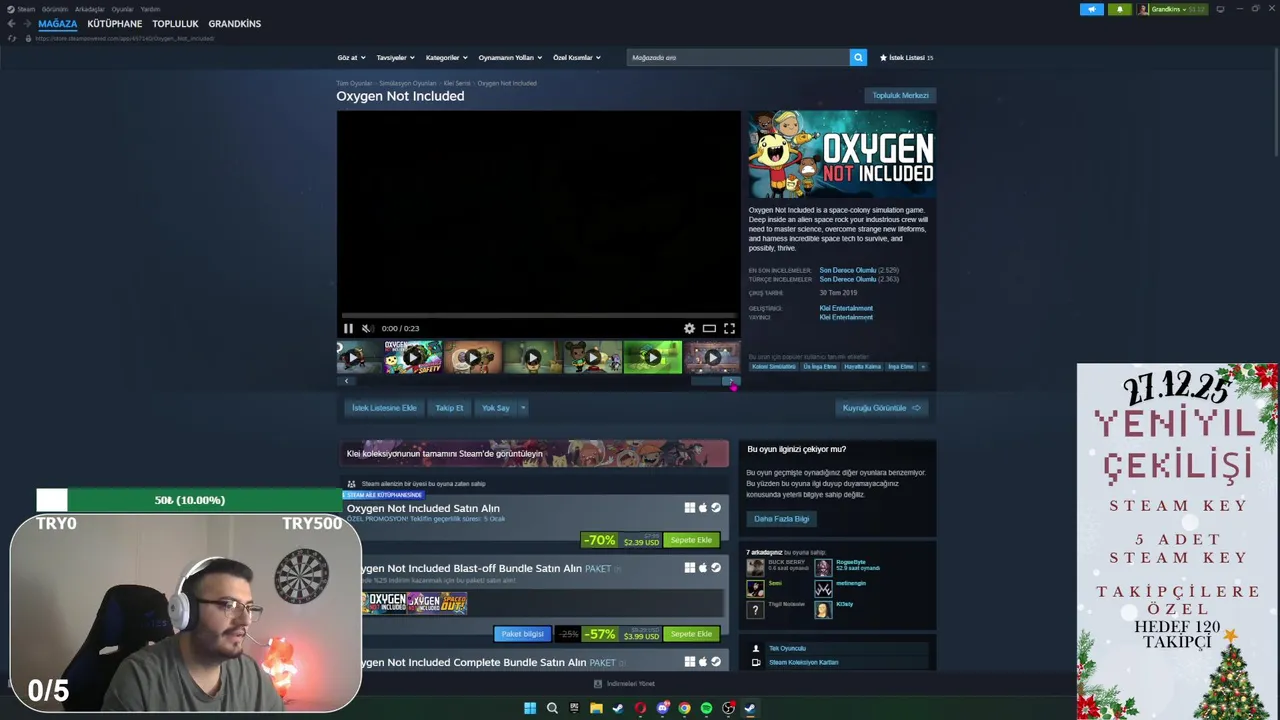Expand the Oynamanın Yolları menu
Image resolution: width=1280 pixels, height=720 pixels.
[510, 57]
